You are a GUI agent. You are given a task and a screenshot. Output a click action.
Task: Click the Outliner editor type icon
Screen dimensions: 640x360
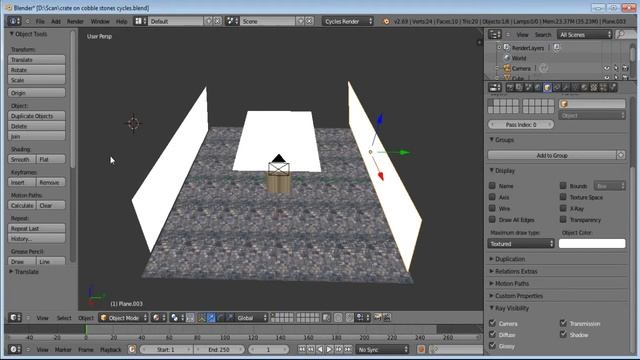tap(495, 35)
